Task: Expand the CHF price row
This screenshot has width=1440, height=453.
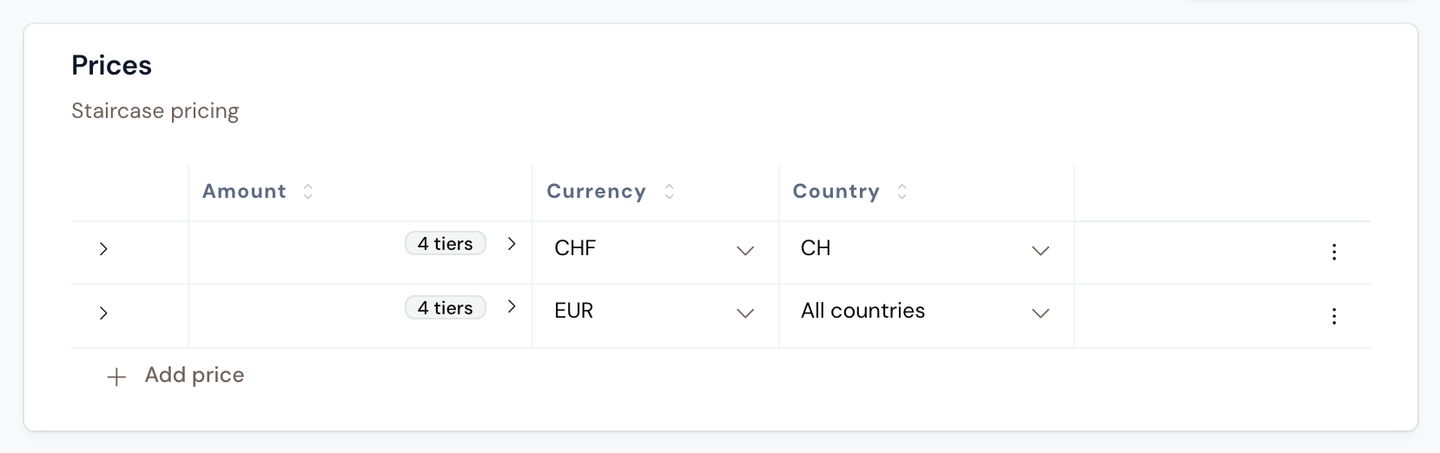Action: [103, 249]
